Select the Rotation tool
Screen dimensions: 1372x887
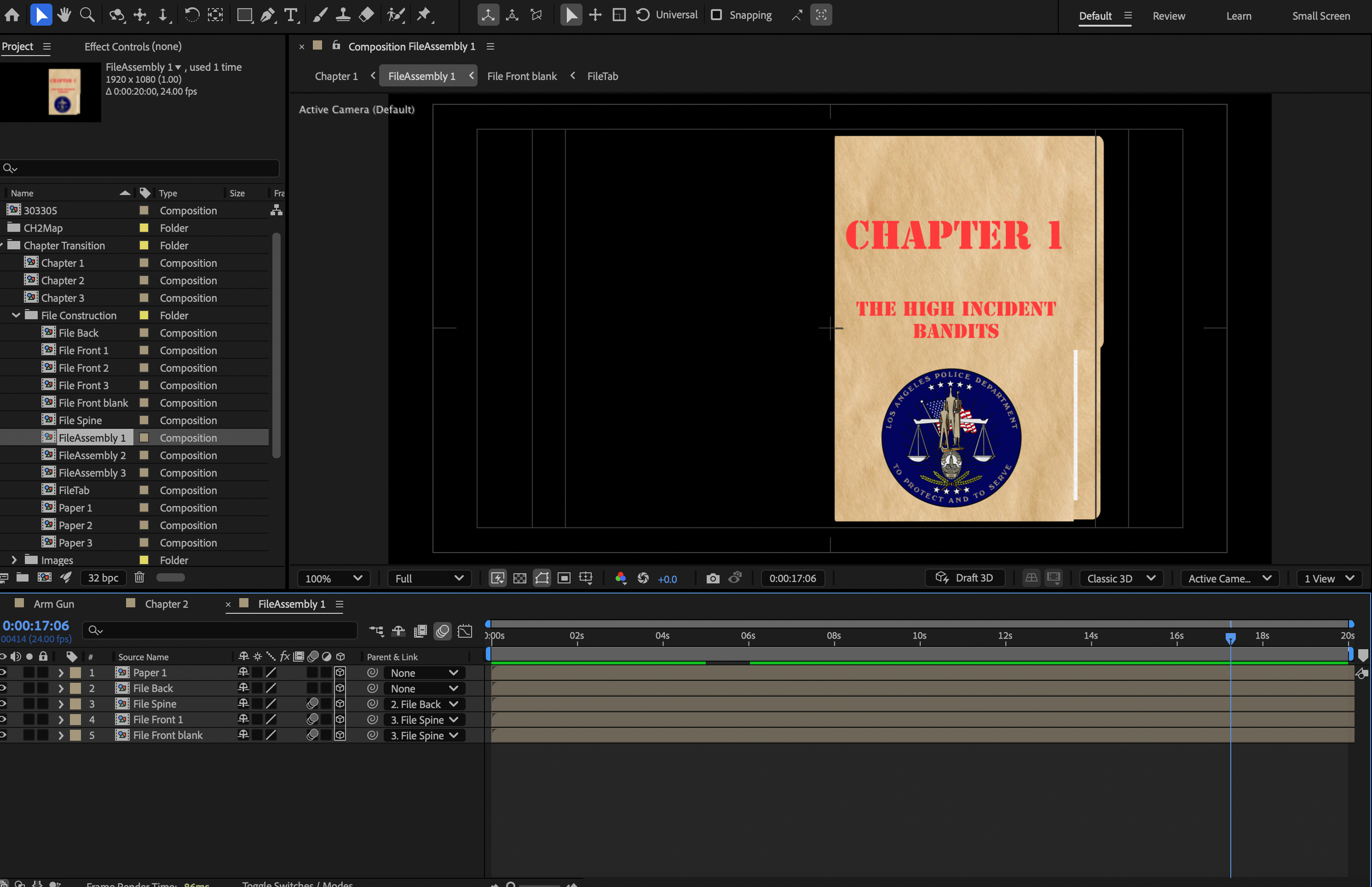192,15
